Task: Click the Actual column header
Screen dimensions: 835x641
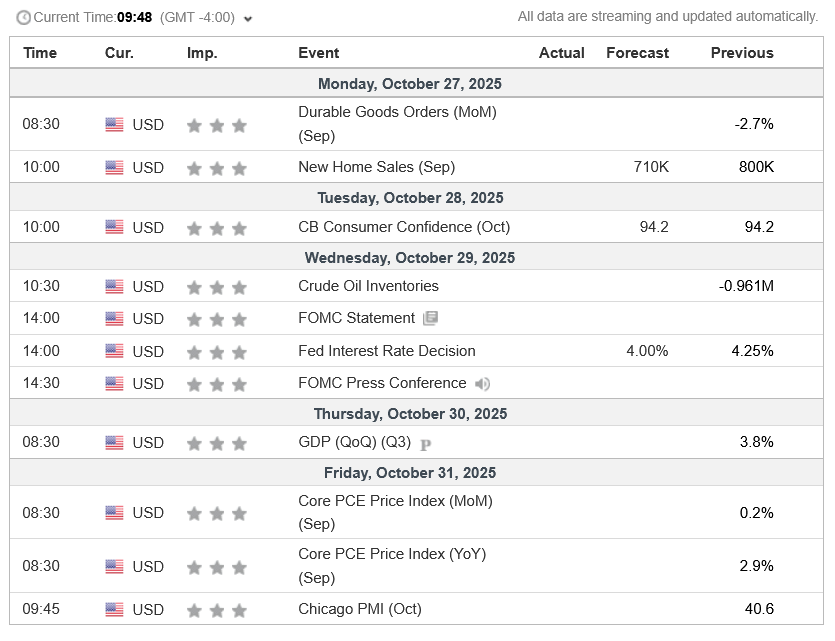Action: point(561,53)
